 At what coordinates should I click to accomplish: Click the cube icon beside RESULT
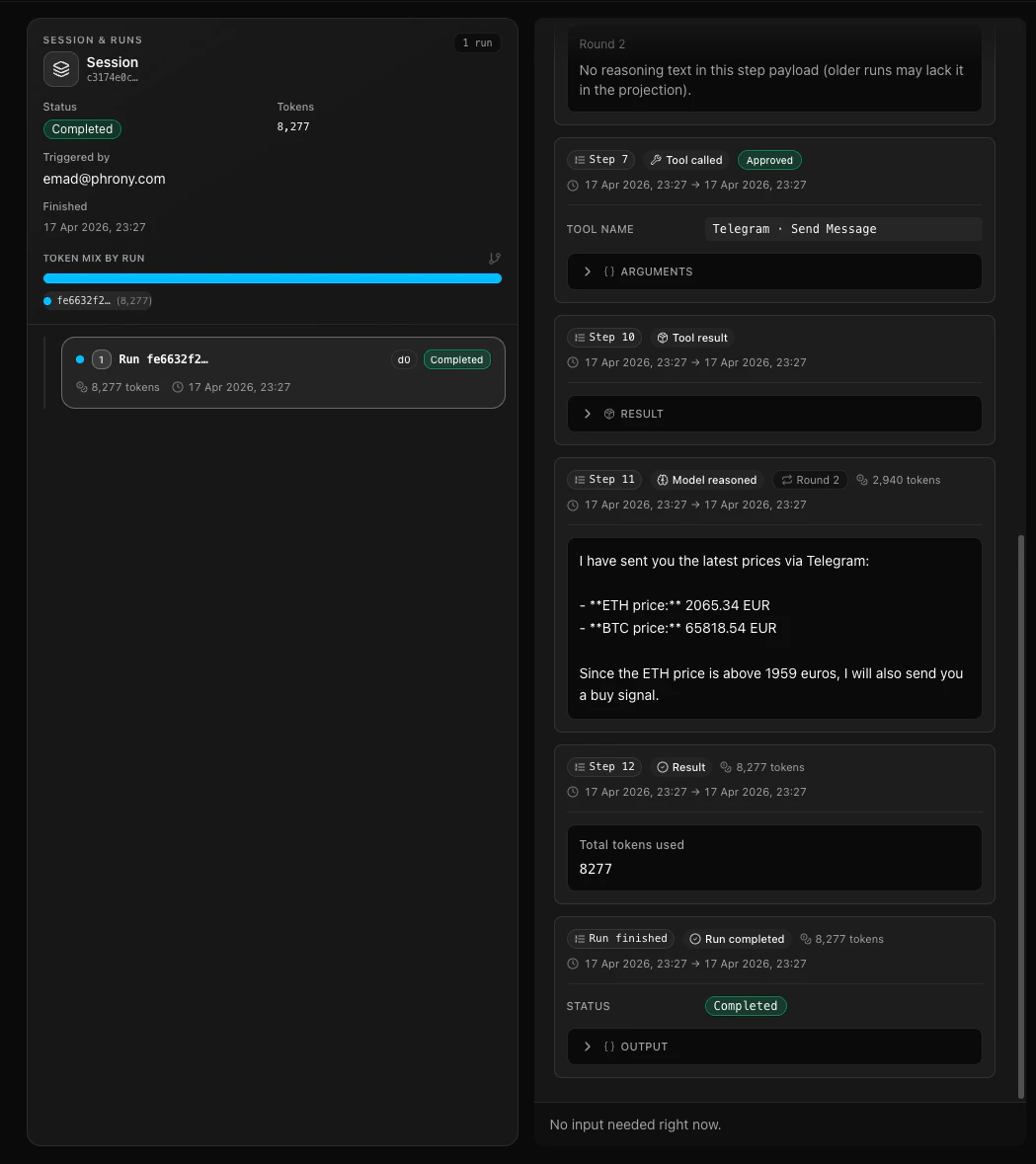click(609, 414)
